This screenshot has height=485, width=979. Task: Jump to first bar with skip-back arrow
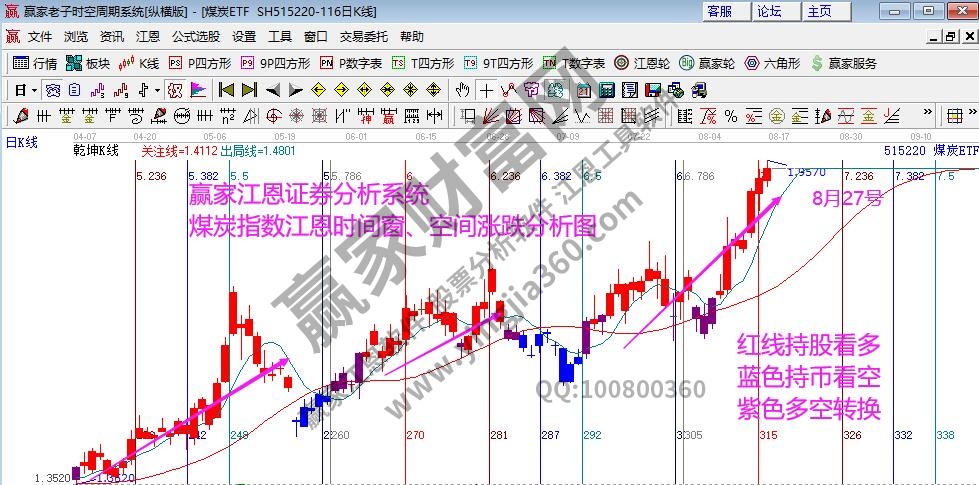(x=226, y=90)
